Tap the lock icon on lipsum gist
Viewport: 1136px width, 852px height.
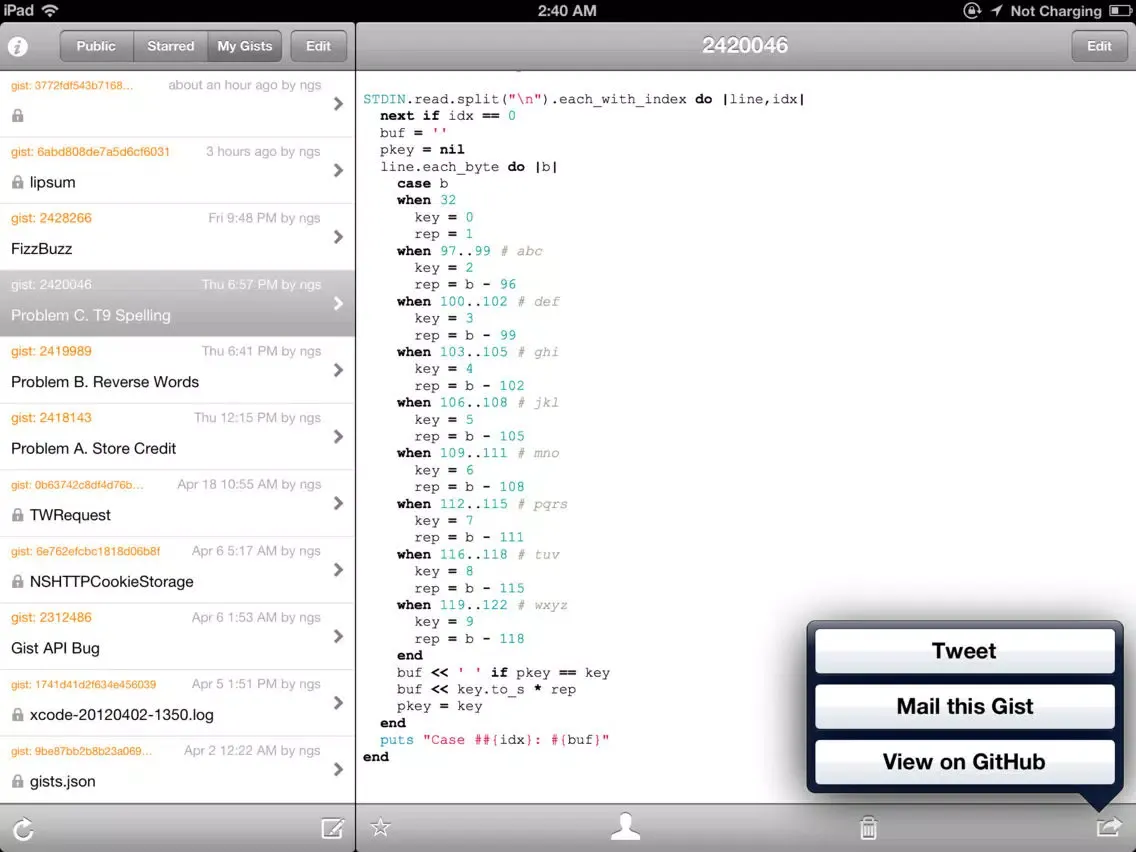click(x=17, y=183)
